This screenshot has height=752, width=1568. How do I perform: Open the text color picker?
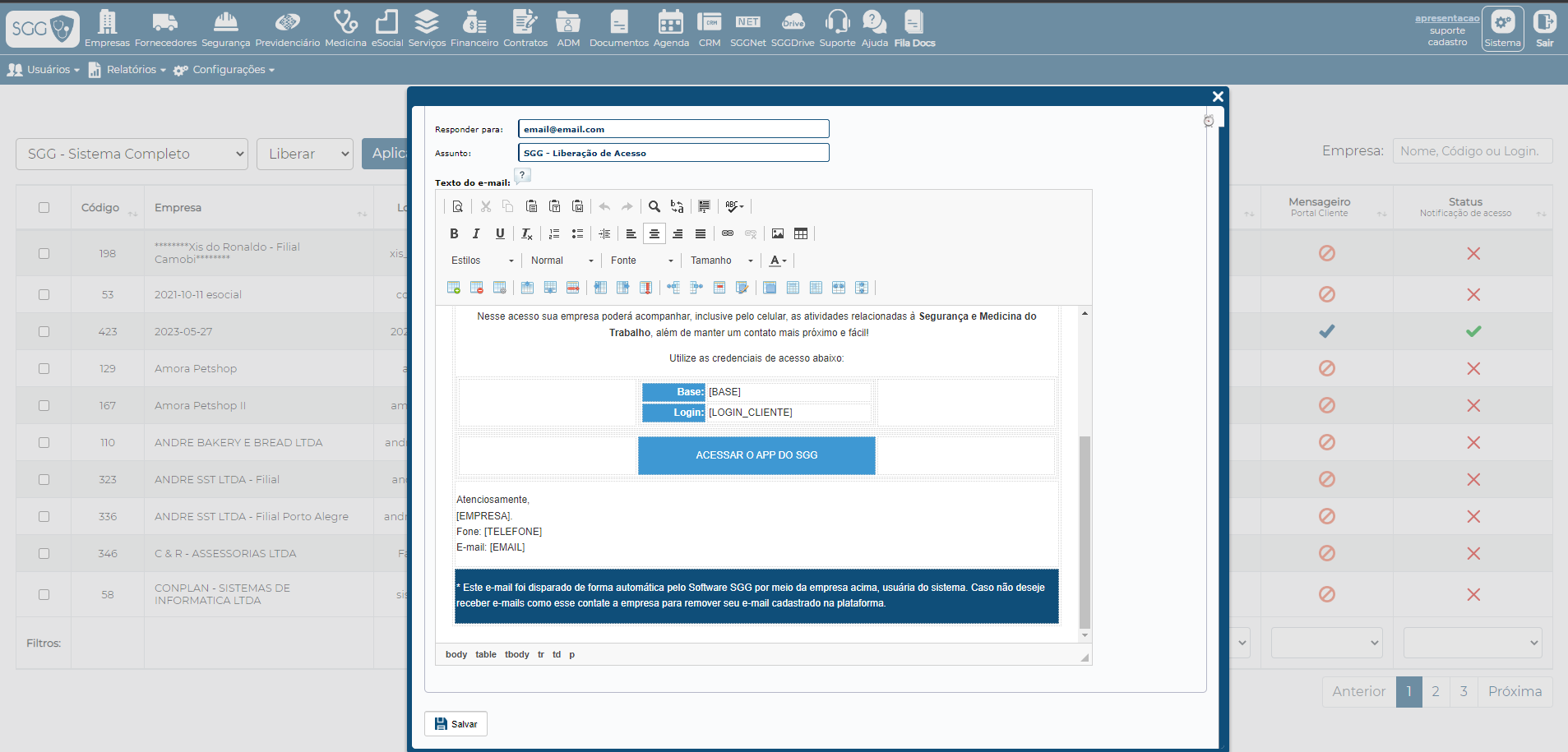coord(778,261)
